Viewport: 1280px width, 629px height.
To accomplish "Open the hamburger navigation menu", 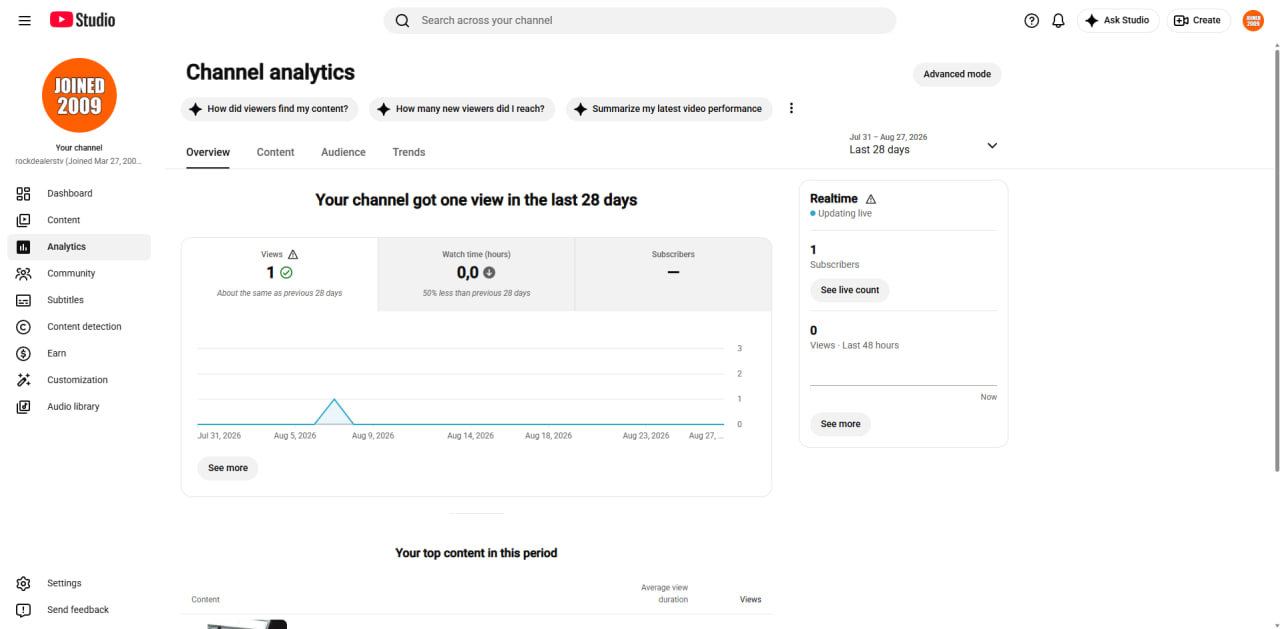I will [x=25, y=20].
